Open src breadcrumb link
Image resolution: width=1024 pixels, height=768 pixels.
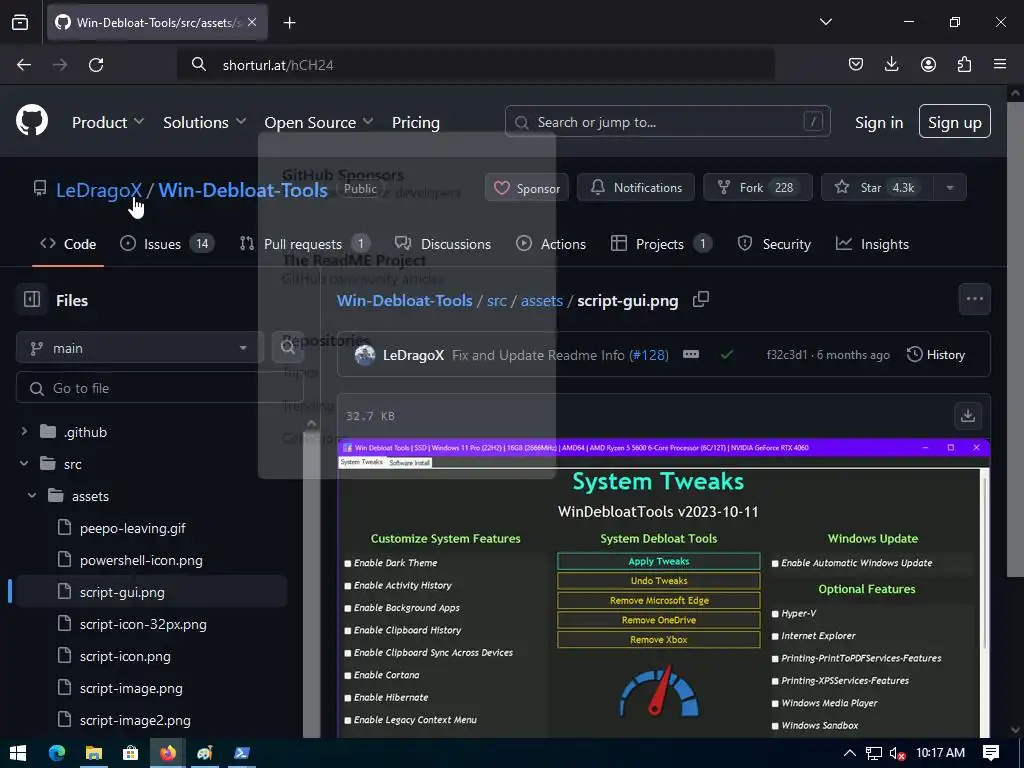point(496,300)
